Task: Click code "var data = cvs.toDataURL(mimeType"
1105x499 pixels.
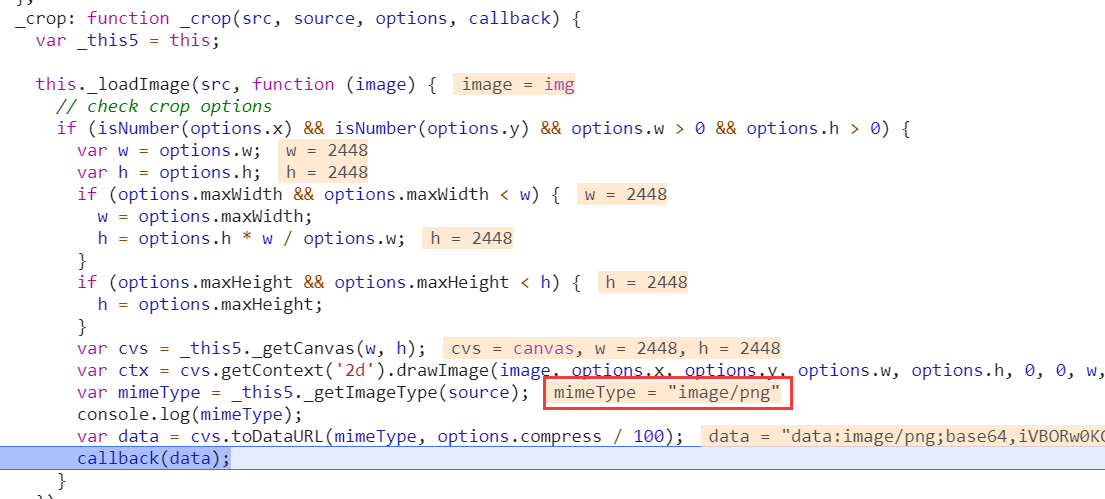Action: pyautogui.click(x=380, y=437)
